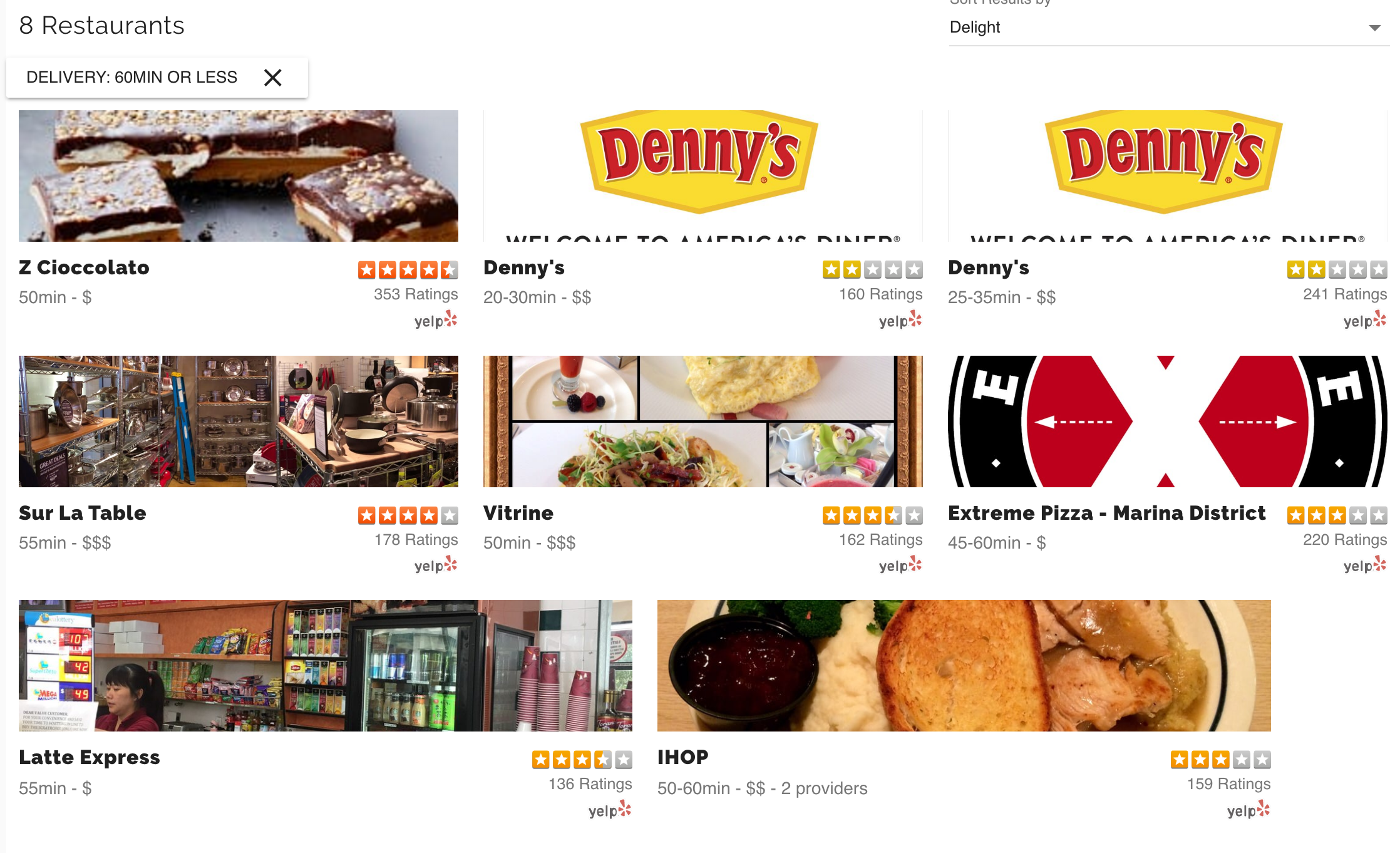This screenshot has height=853, width=1400.
Task: Click the Yelp logo under 160 Ratings
Action: [x=900, y=321]
